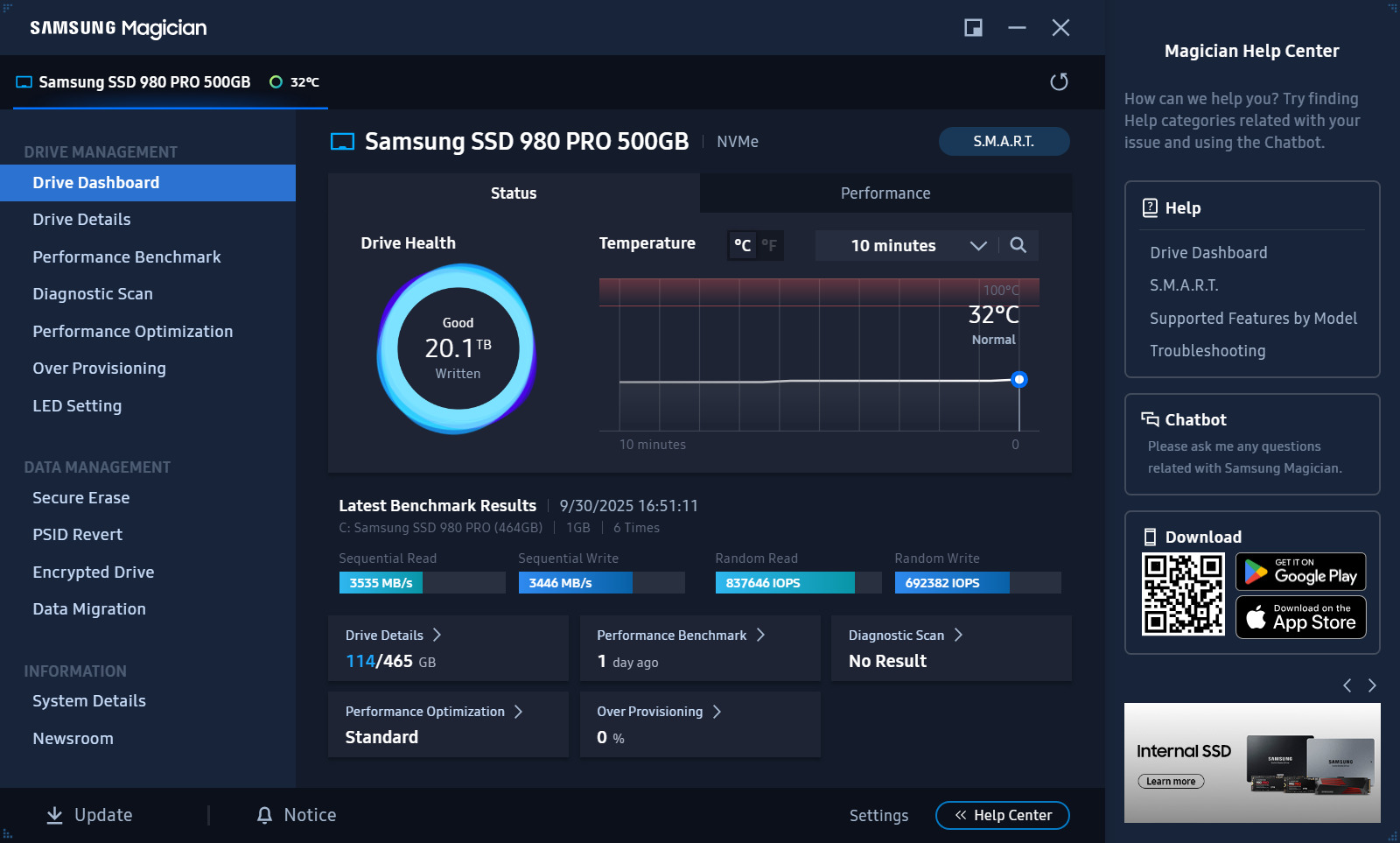This screenshot has width=1400, height=843.
Task: Switch temperature unit to Celsius
Action: coord(742,246)
